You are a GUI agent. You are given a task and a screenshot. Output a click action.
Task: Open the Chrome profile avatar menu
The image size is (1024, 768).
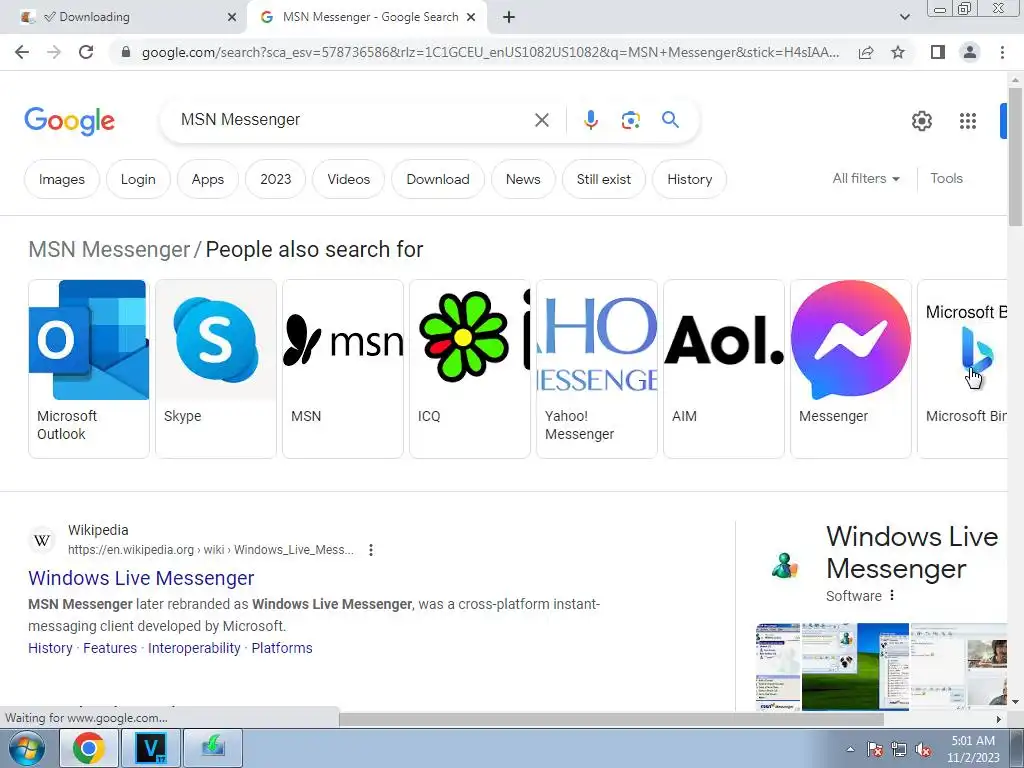(970, 52)
